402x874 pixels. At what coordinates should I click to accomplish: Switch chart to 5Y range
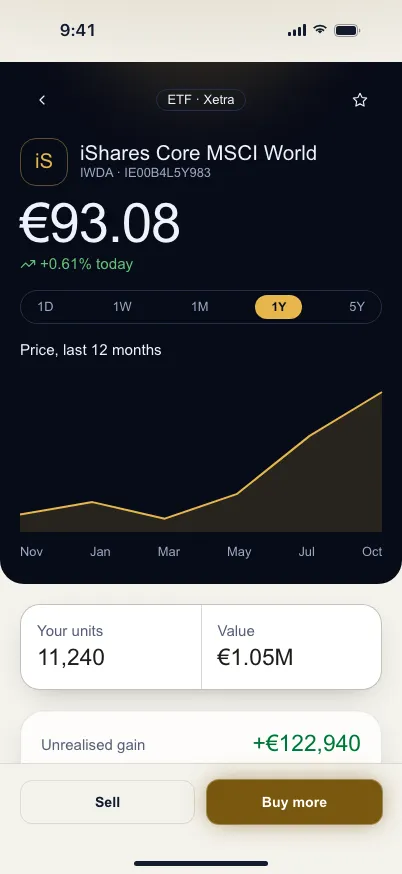(357, 307)
